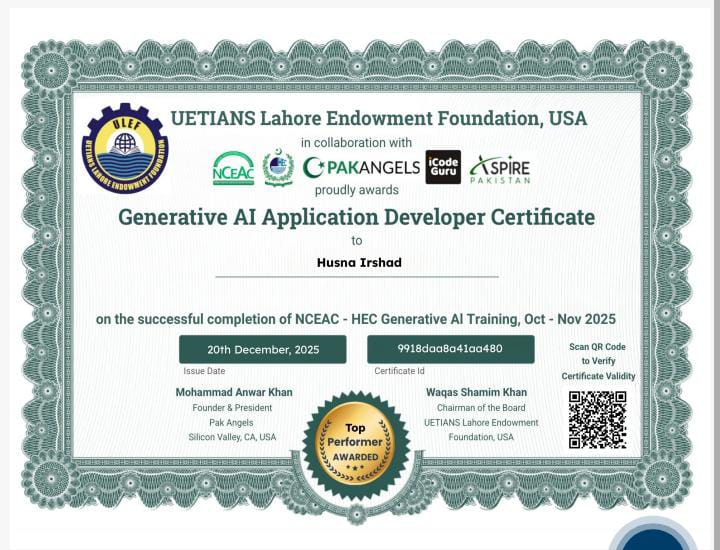Click the UETIANS Lahore Endowment Foundation, USA heading
Screen dimensions: 720x550
pyautogui.click(x=378, y=118)
